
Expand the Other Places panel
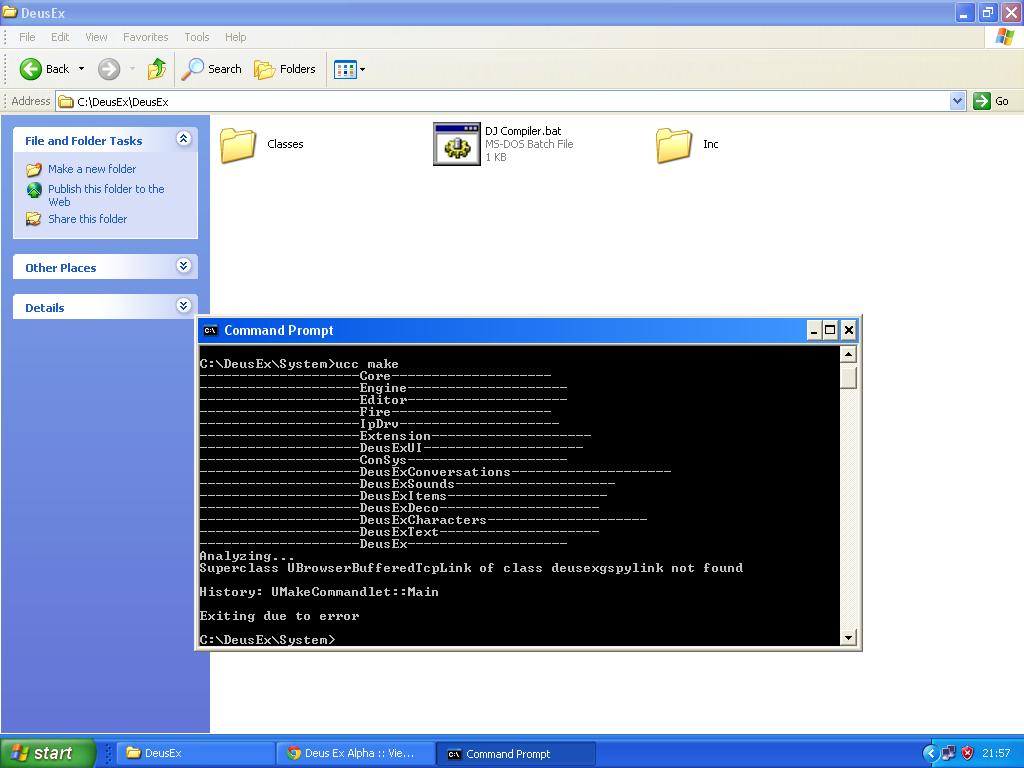click(x=184, y=265)
